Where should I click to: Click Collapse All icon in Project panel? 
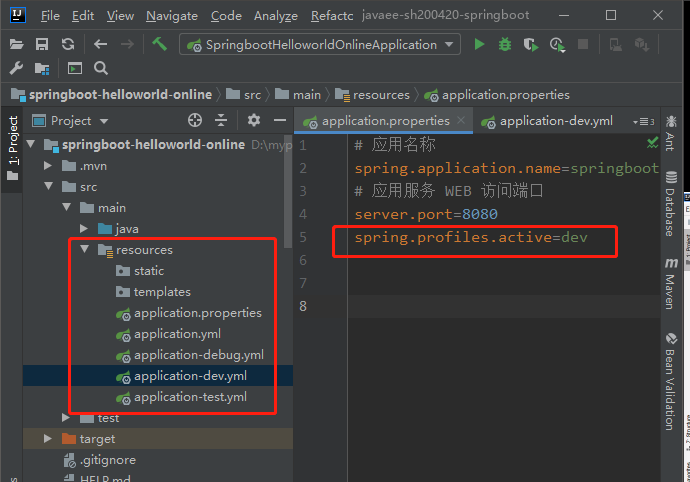click(x=221, y=120)
